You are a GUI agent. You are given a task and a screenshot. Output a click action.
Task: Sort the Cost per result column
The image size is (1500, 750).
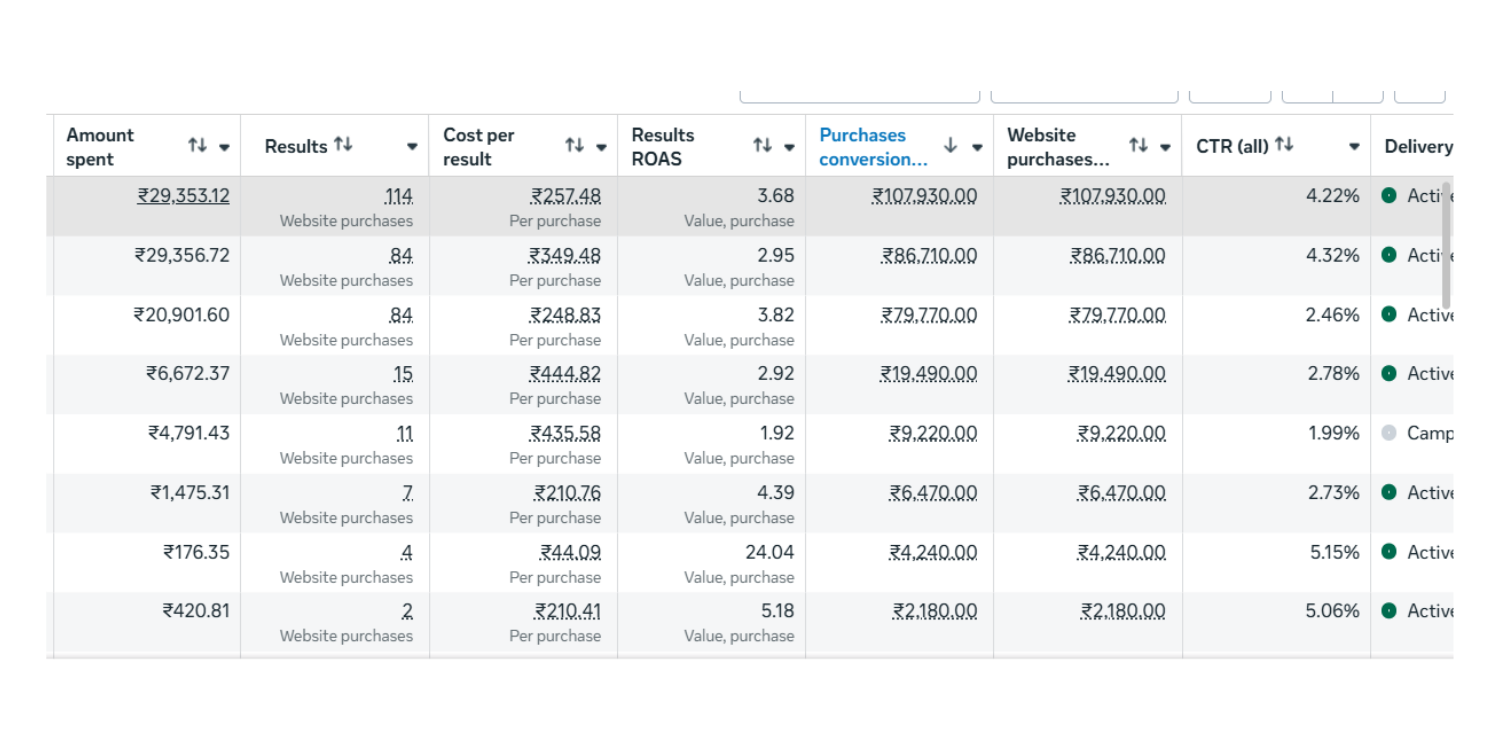[x=574, y=146]
